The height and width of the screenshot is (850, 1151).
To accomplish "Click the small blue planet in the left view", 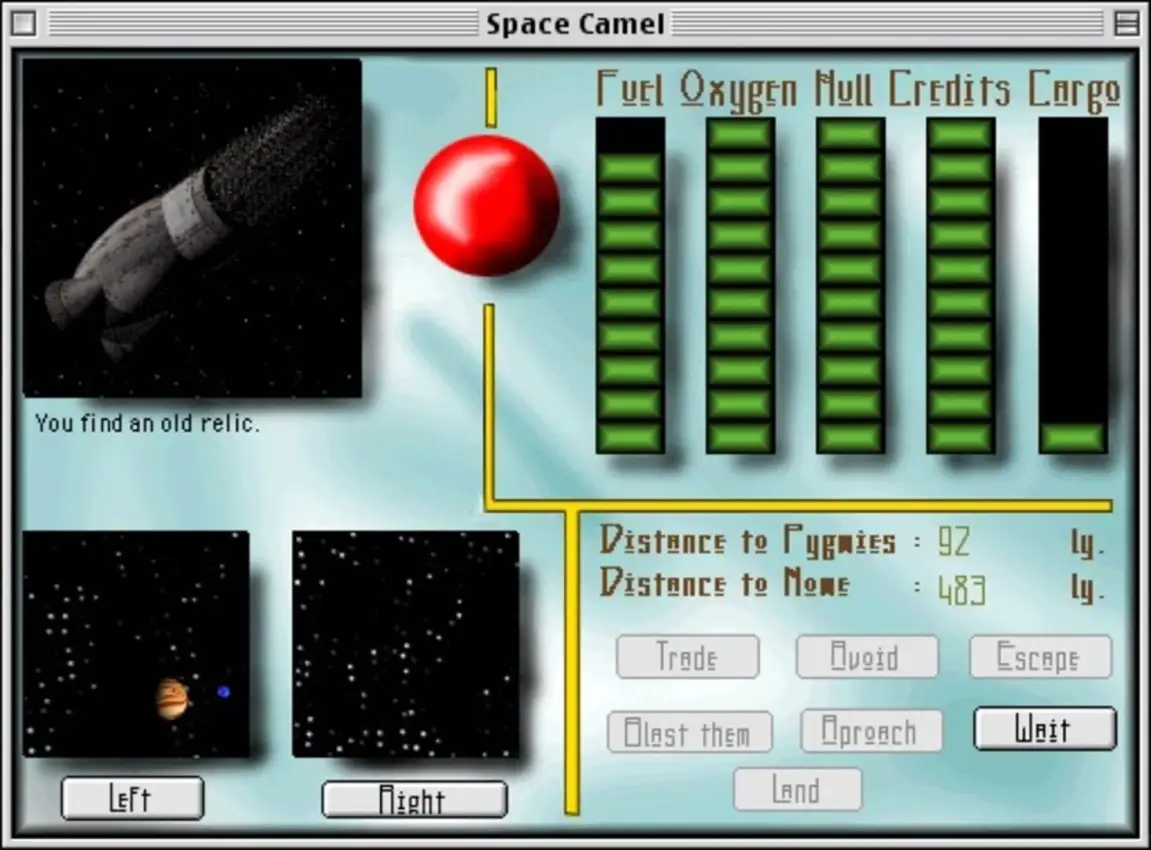I will coord(223,691).
